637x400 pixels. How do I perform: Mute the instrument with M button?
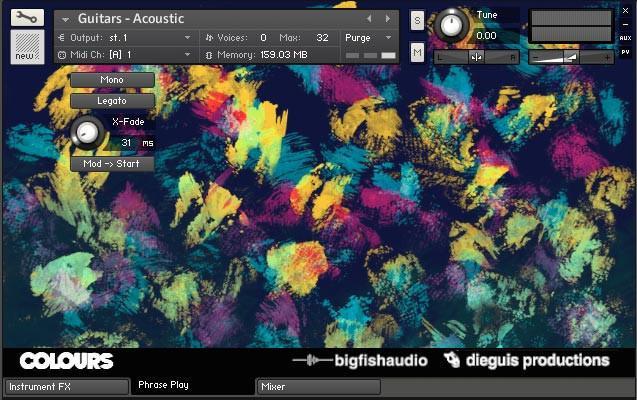pos(417,51)
